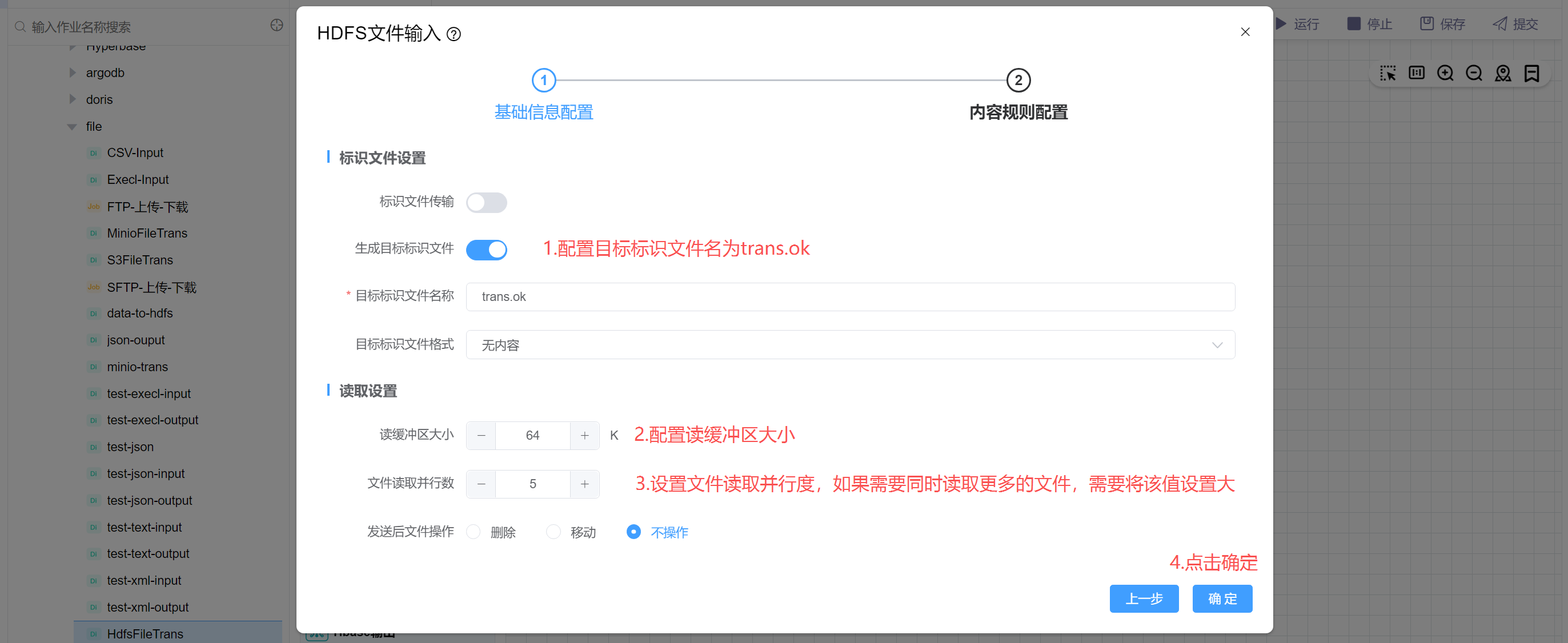The image size is (1568, 643).
Task: Switch to step 1 基础信息配置
Action: tap(544, 81)
